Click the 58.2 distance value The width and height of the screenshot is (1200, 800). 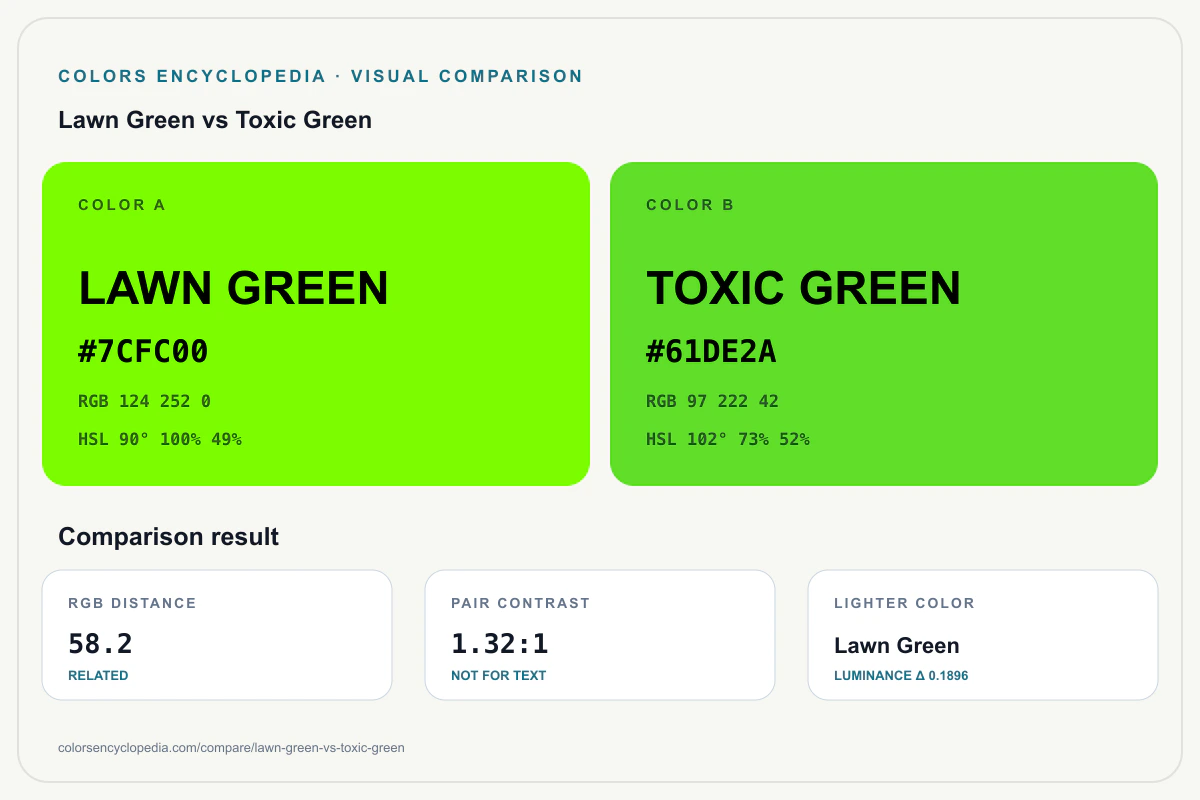click(100, 643)
